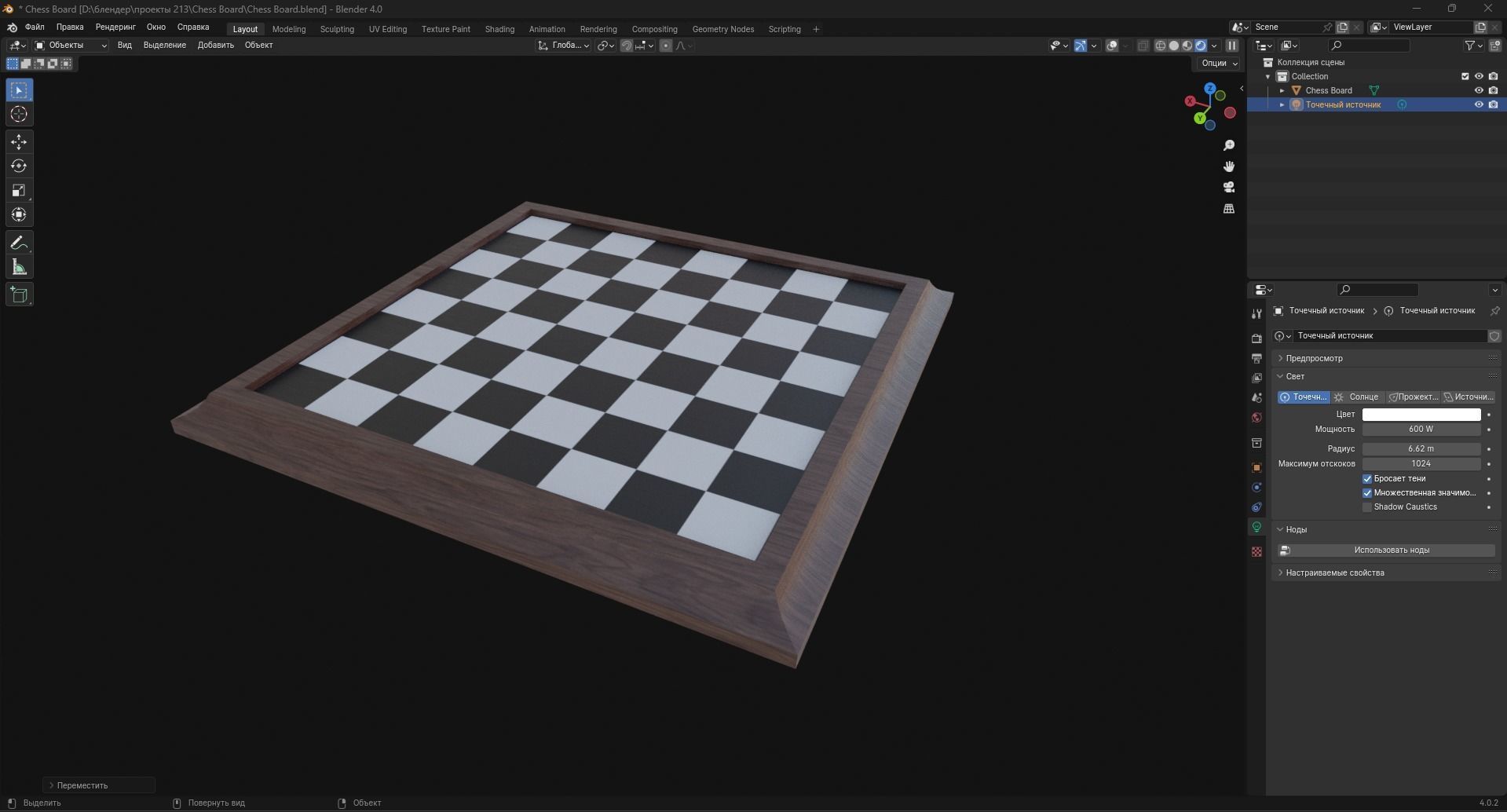Hide Точечный источник with eye icon

(1479, 104)
